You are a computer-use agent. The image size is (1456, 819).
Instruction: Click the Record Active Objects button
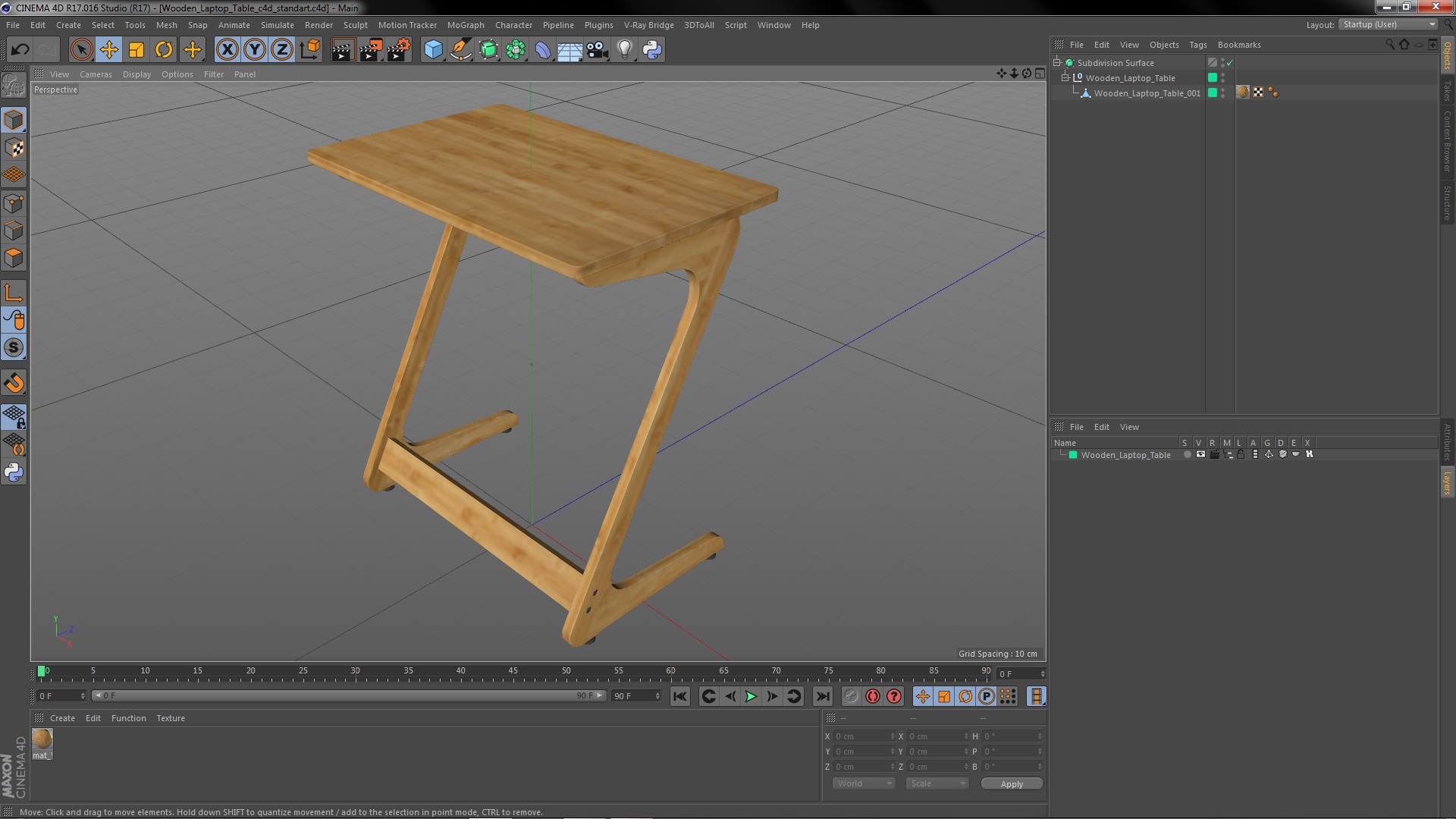click(x=852, y=696)
